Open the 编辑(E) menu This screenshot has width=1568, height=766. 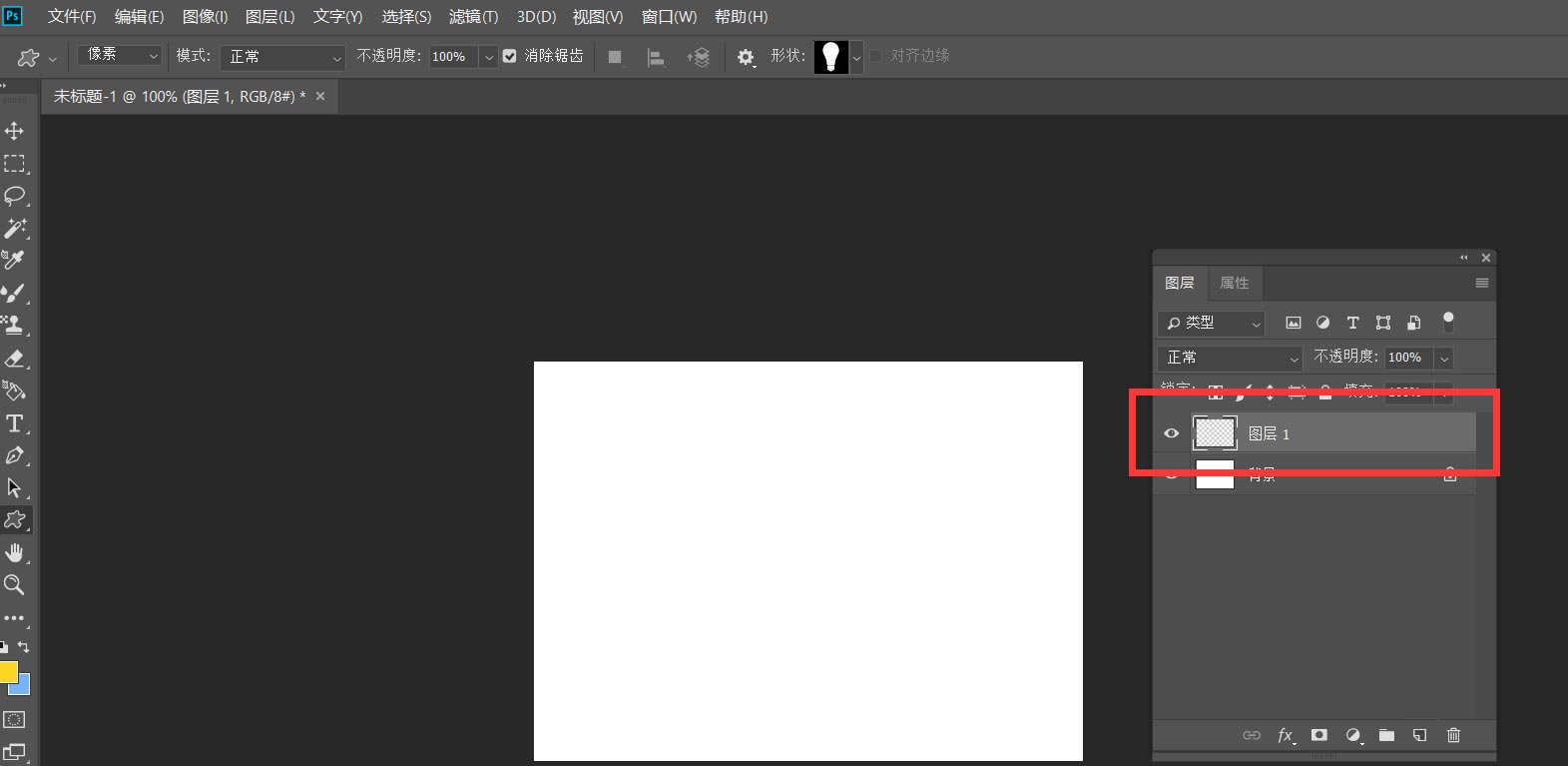point(139,17)
